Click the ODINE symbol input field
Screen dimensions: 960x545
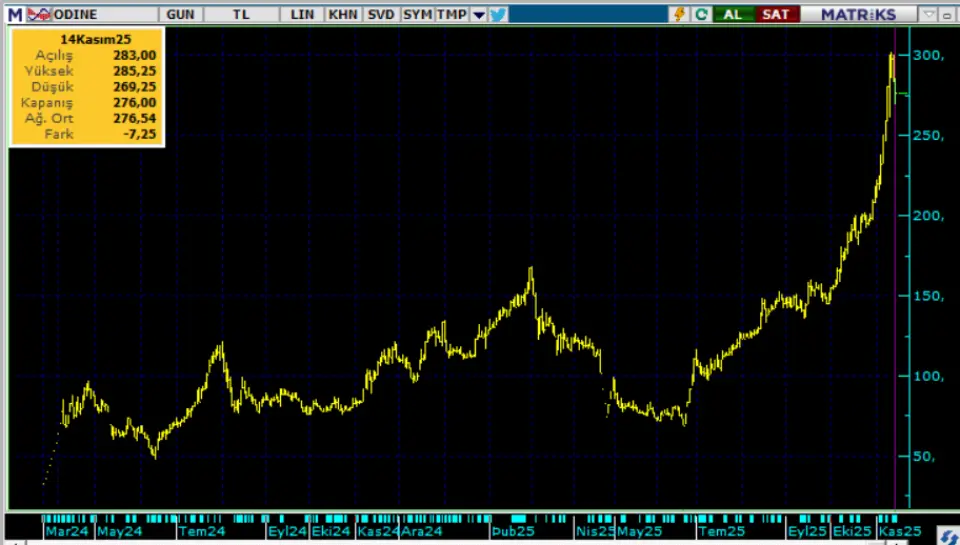pos(105,14)
